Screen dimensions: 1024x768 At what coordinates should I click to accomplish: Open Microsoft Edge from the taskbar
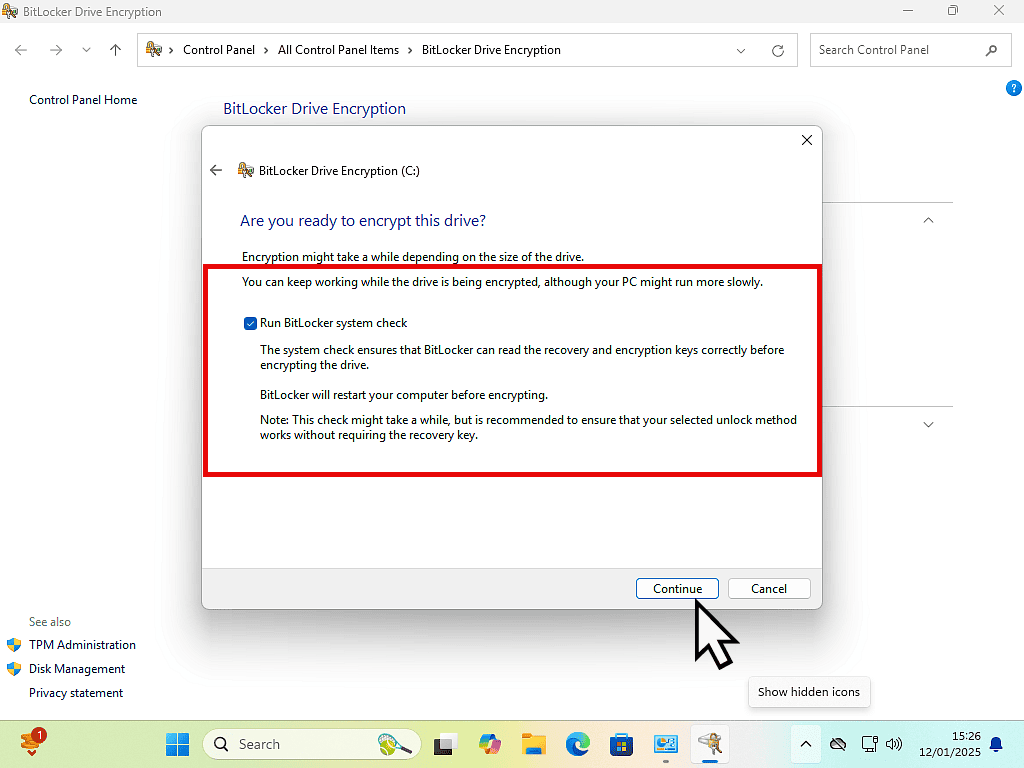[577, 744]
